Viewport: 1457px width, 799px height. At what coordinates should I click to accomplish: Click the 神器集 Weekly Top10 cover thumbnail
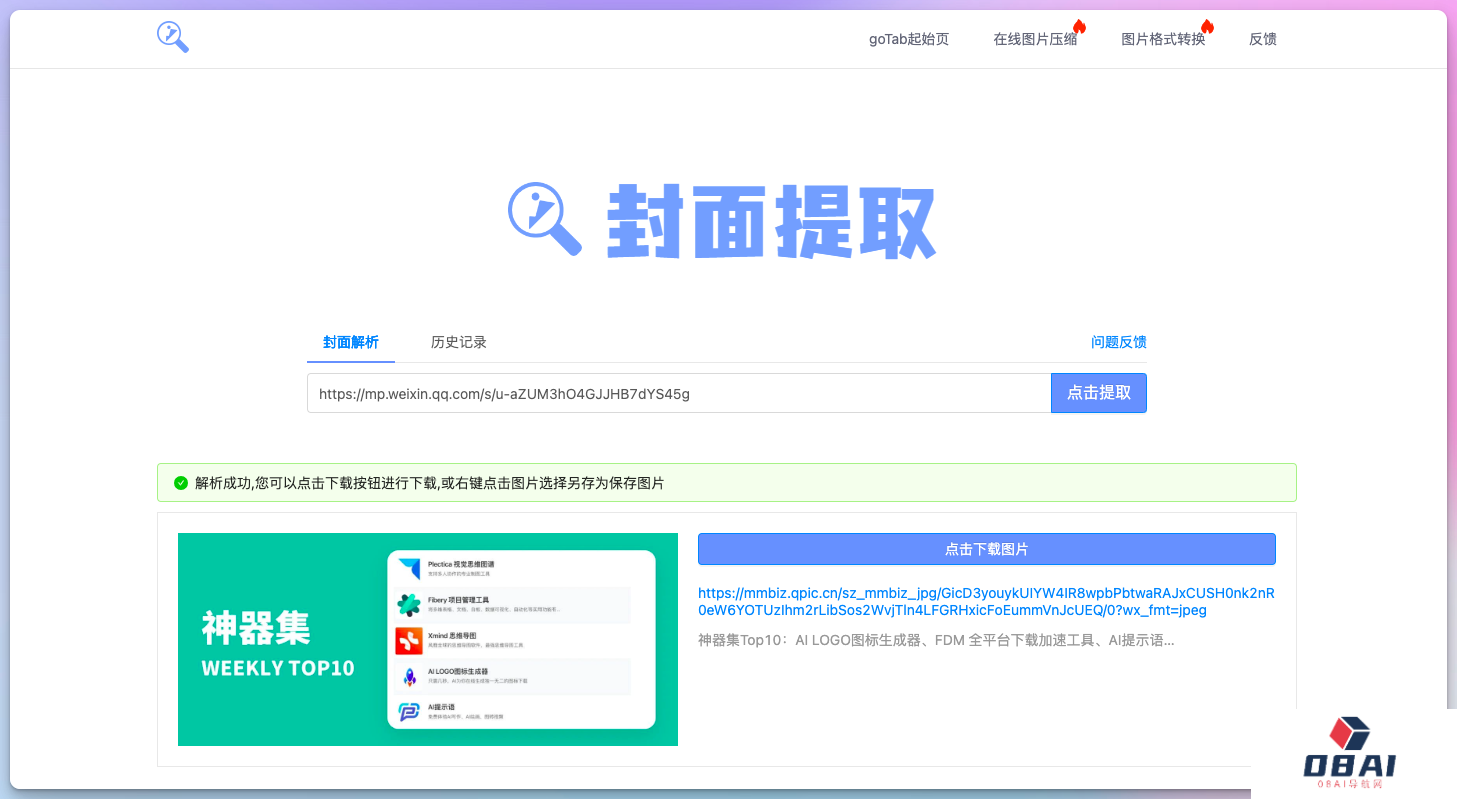[x=428, y=639]
